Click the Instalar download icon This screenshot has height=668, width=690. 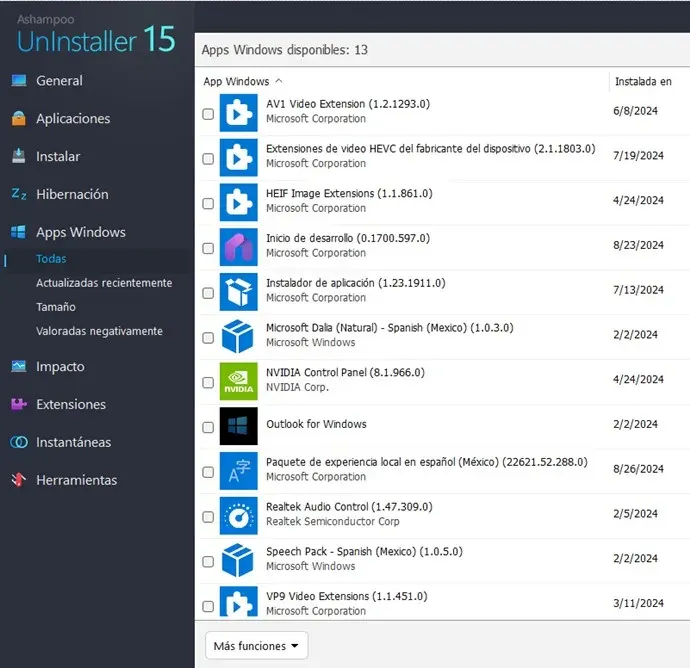(18, 156)
